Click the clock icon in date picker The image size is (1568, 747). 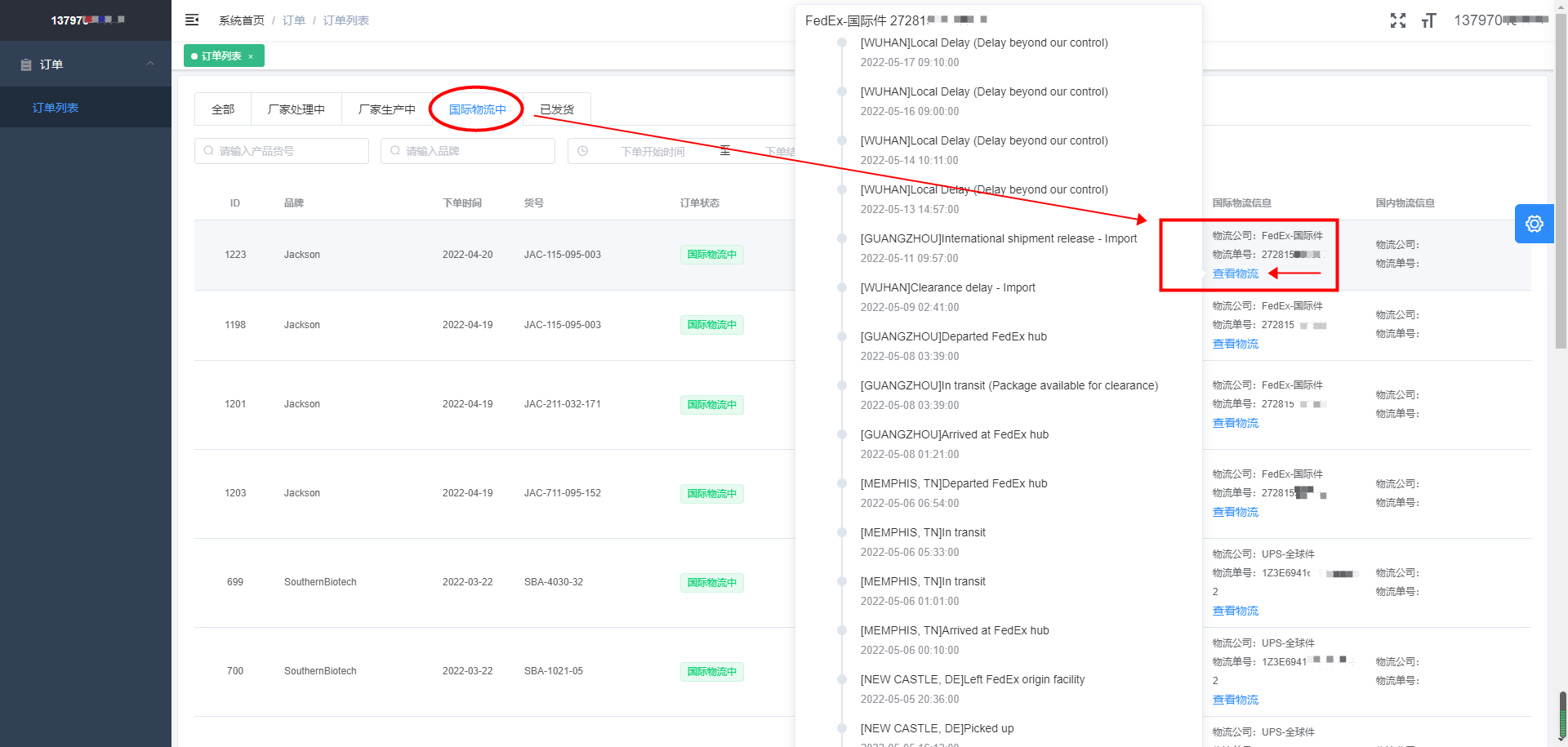(582, 151)
